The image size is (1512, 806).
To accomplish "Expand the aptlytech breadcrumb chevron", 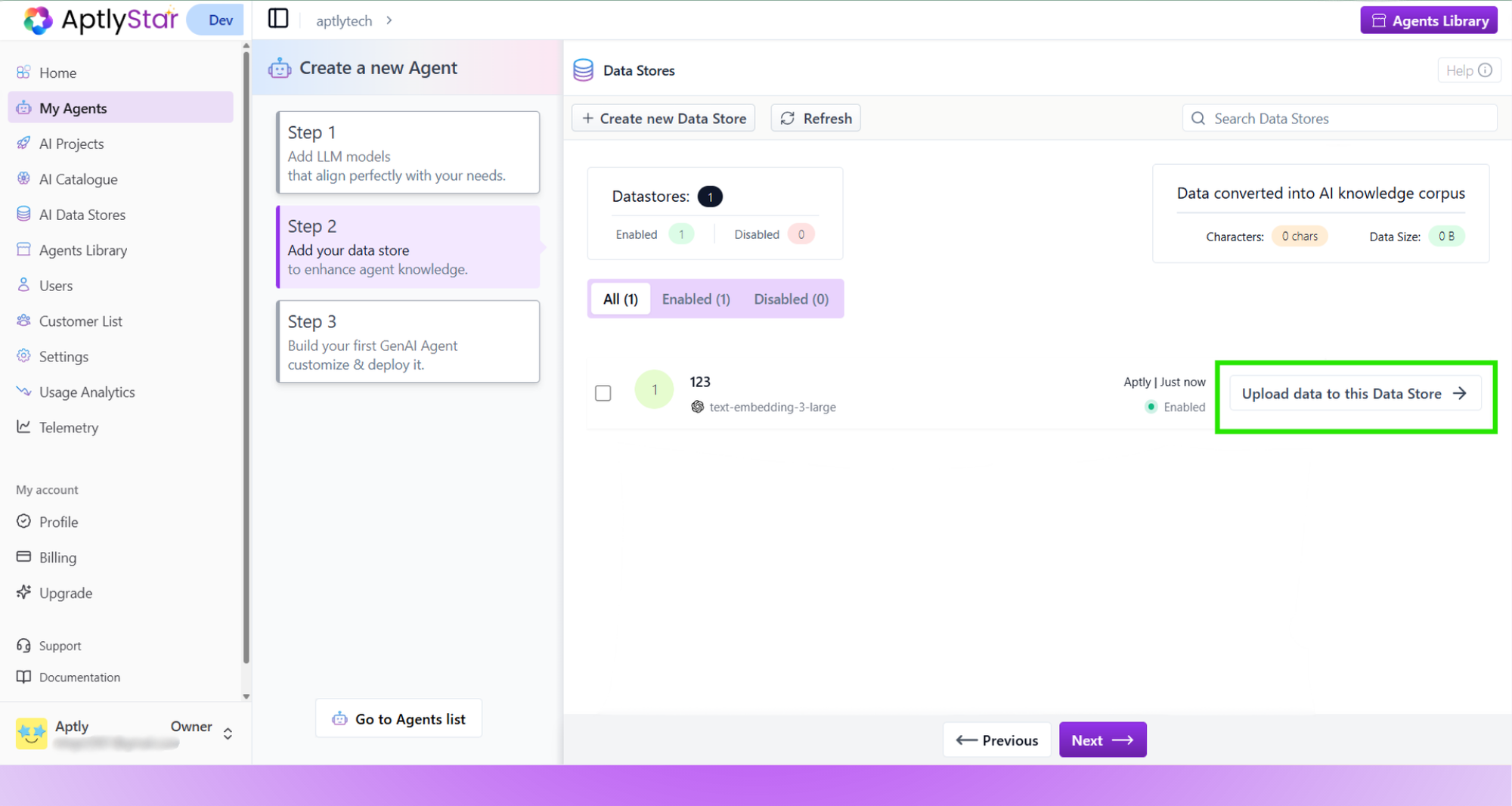I will 389,20.
